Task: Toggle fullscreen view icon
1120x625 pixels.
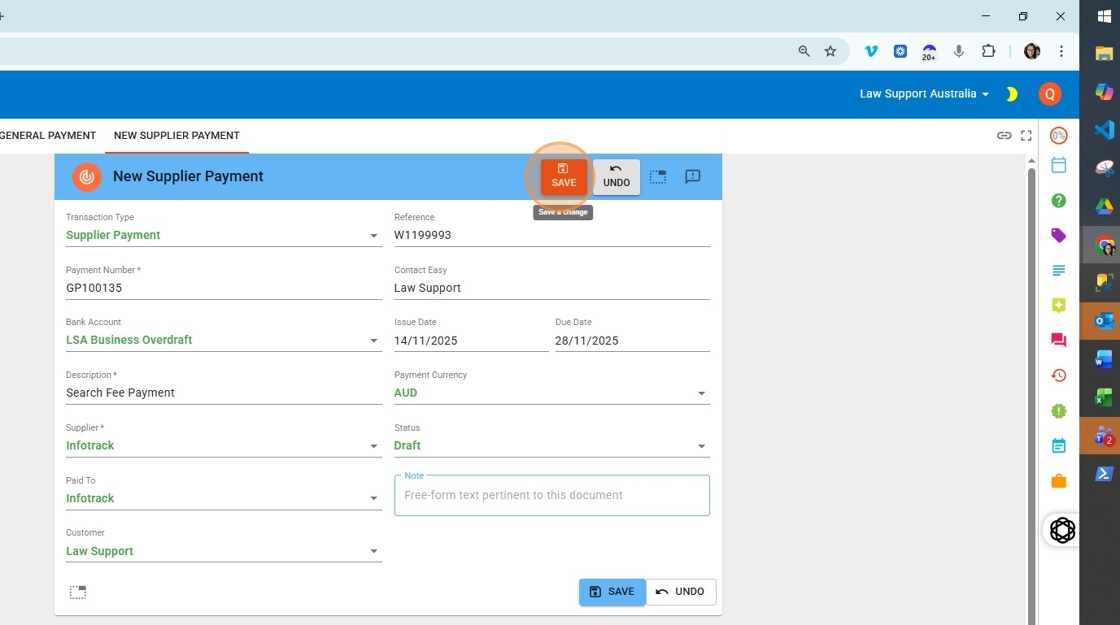Action: point(1026,136)
